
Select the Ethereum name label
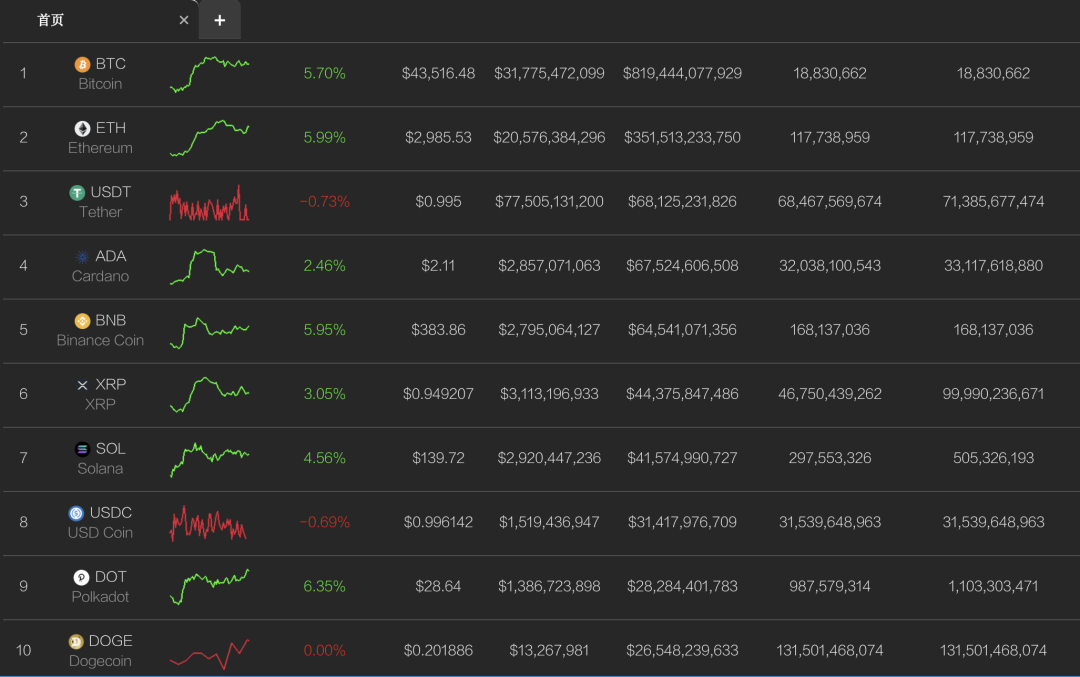100,148
